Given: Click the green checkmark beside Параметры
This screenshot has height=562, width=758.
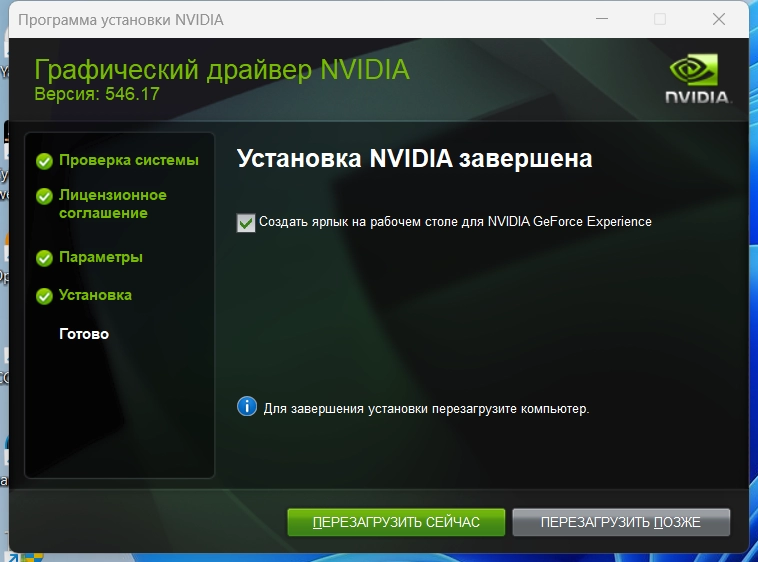Looking at the screenshot, I should click(44, 258).
